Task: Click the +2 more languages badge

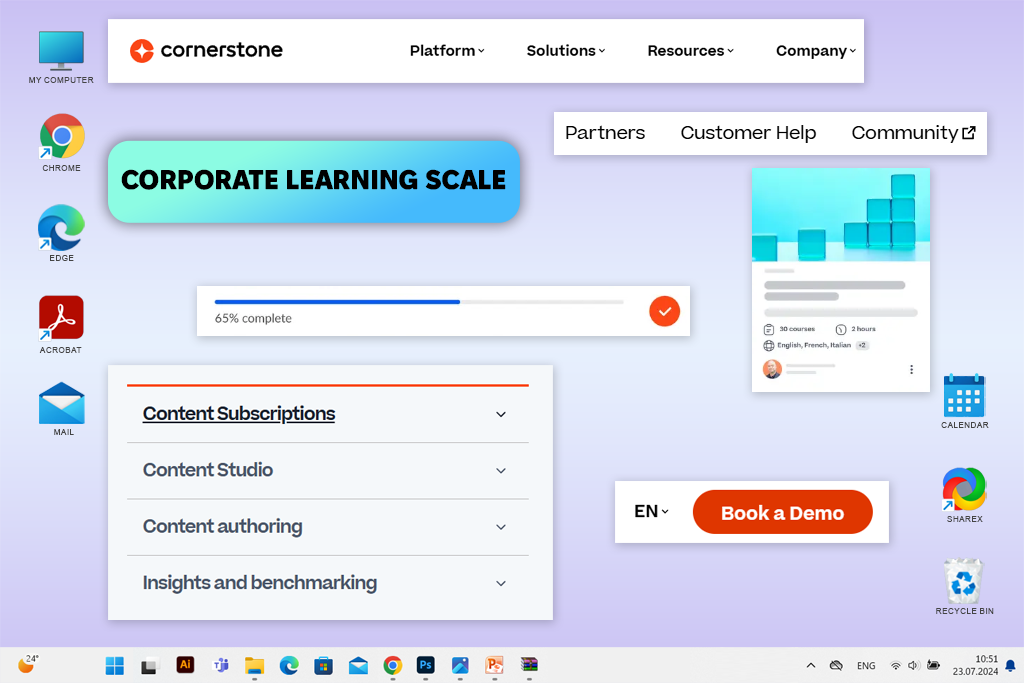Action: 862,345
